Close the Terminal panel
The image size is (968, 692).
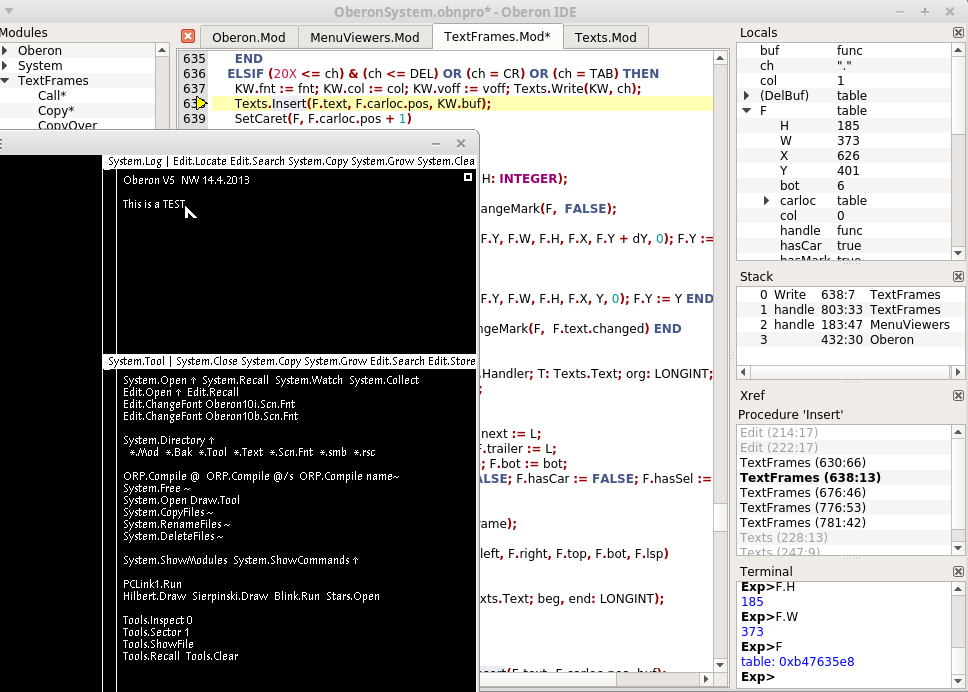click(957, 571)
